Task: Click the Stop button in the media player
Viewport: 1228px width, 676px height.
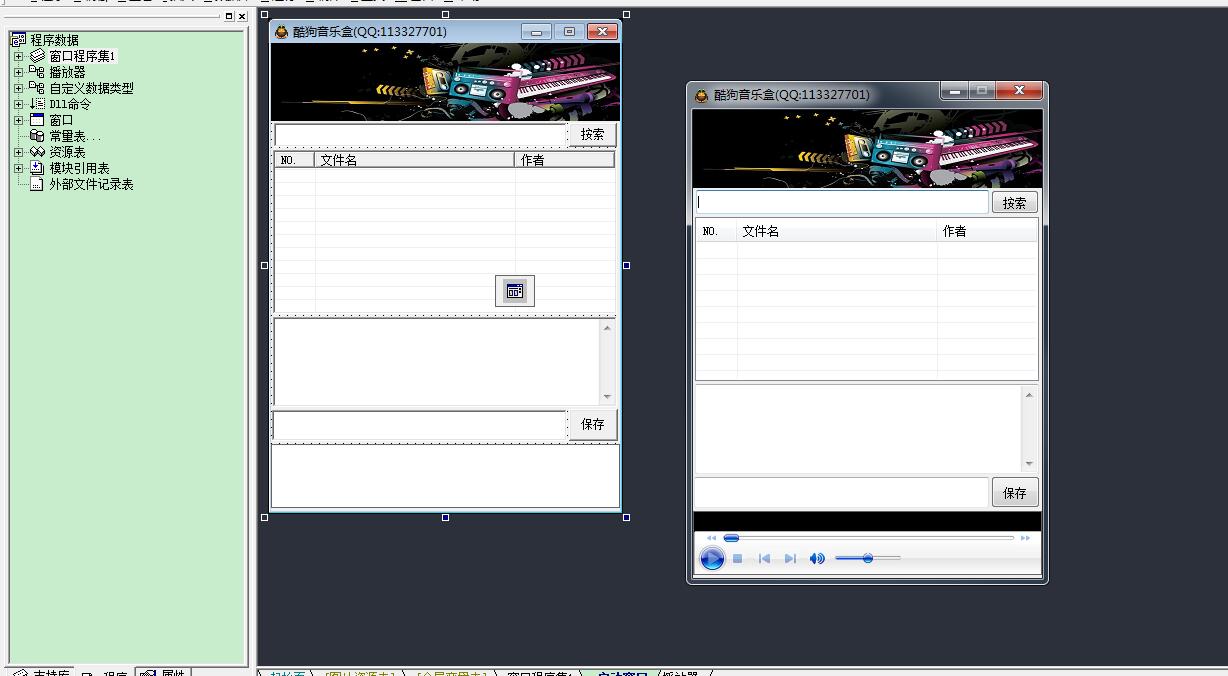Action: pos(737,559)
